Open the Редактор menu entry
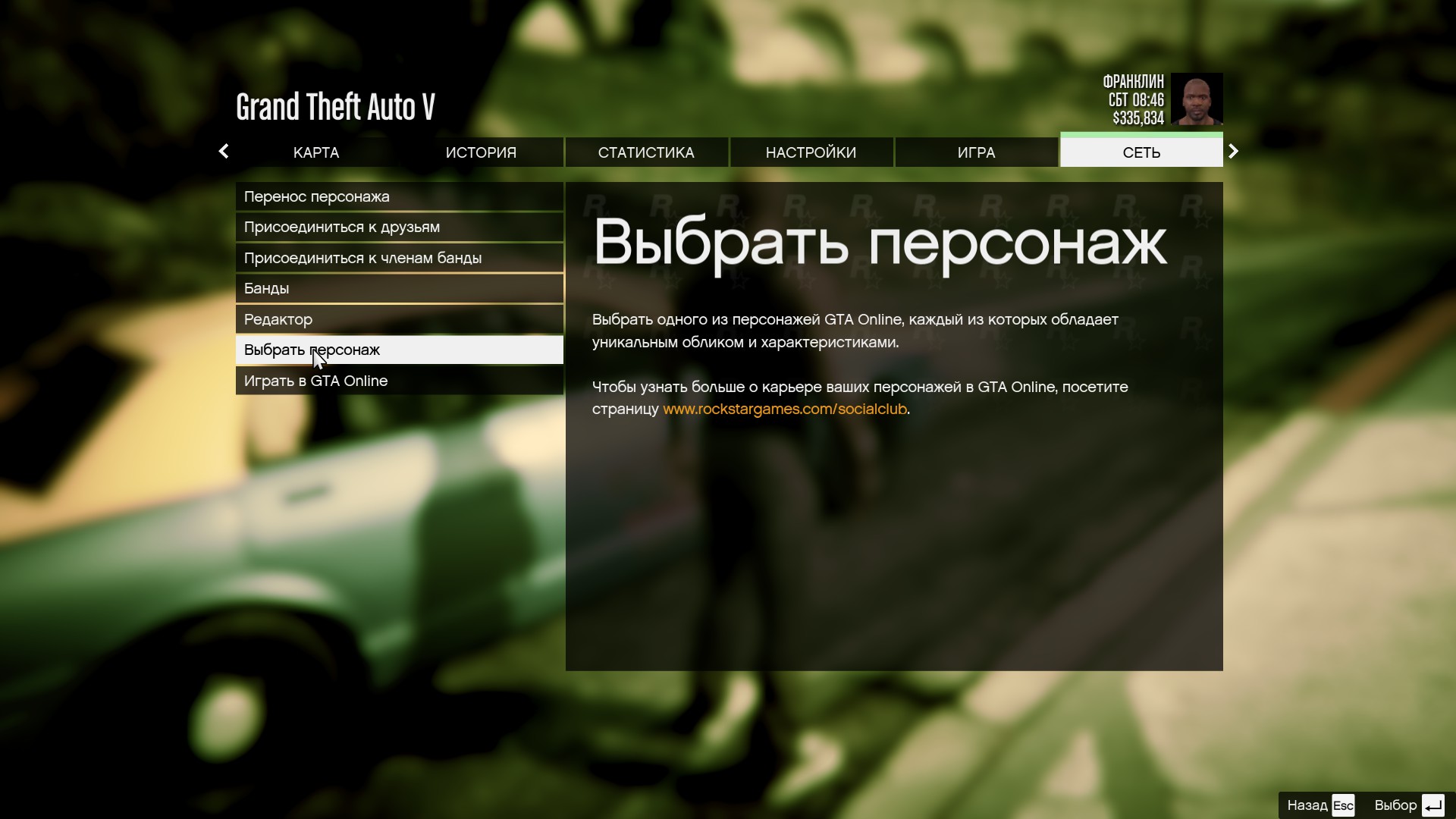Screen dimensions: 1456x819 click(x=400, y=319)
